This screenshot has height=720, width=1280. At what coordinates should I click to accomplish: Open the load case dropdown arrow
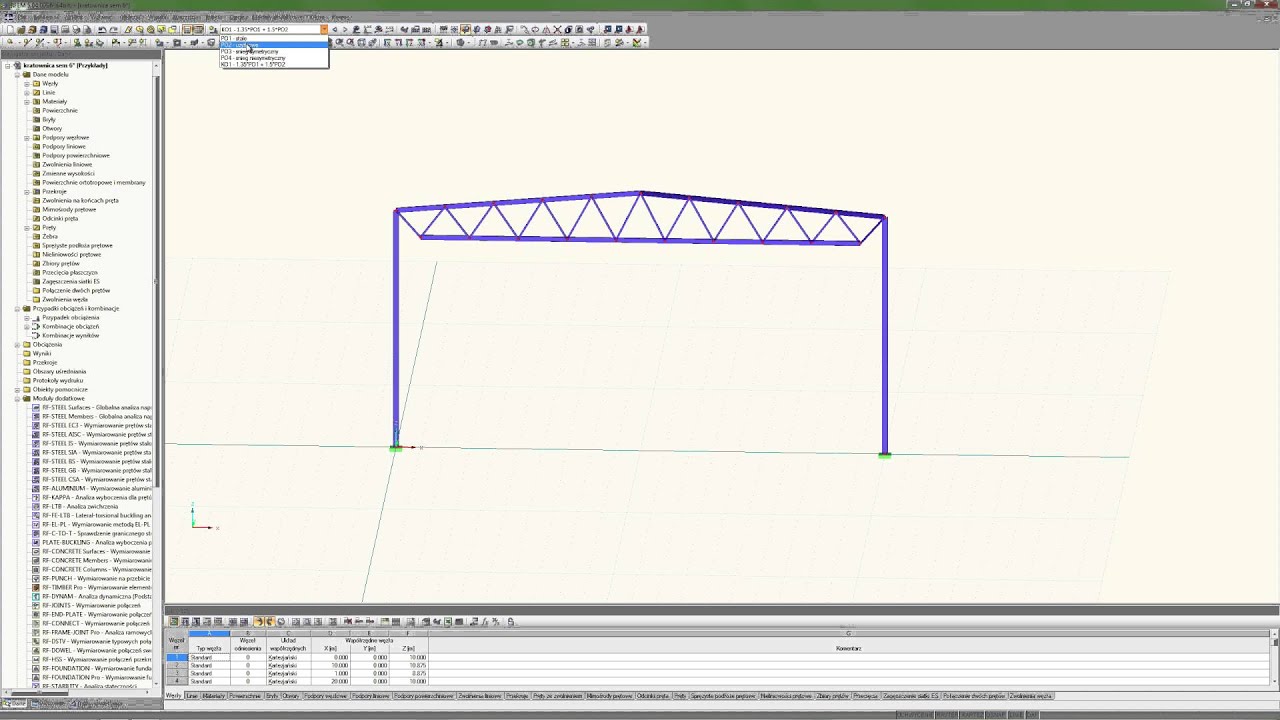pos(324,29)
